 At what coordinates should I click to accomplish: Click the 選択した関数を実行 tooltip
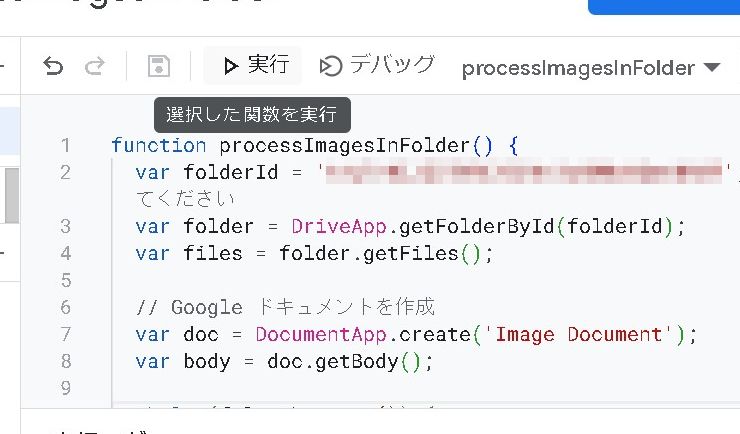(252, 114)
